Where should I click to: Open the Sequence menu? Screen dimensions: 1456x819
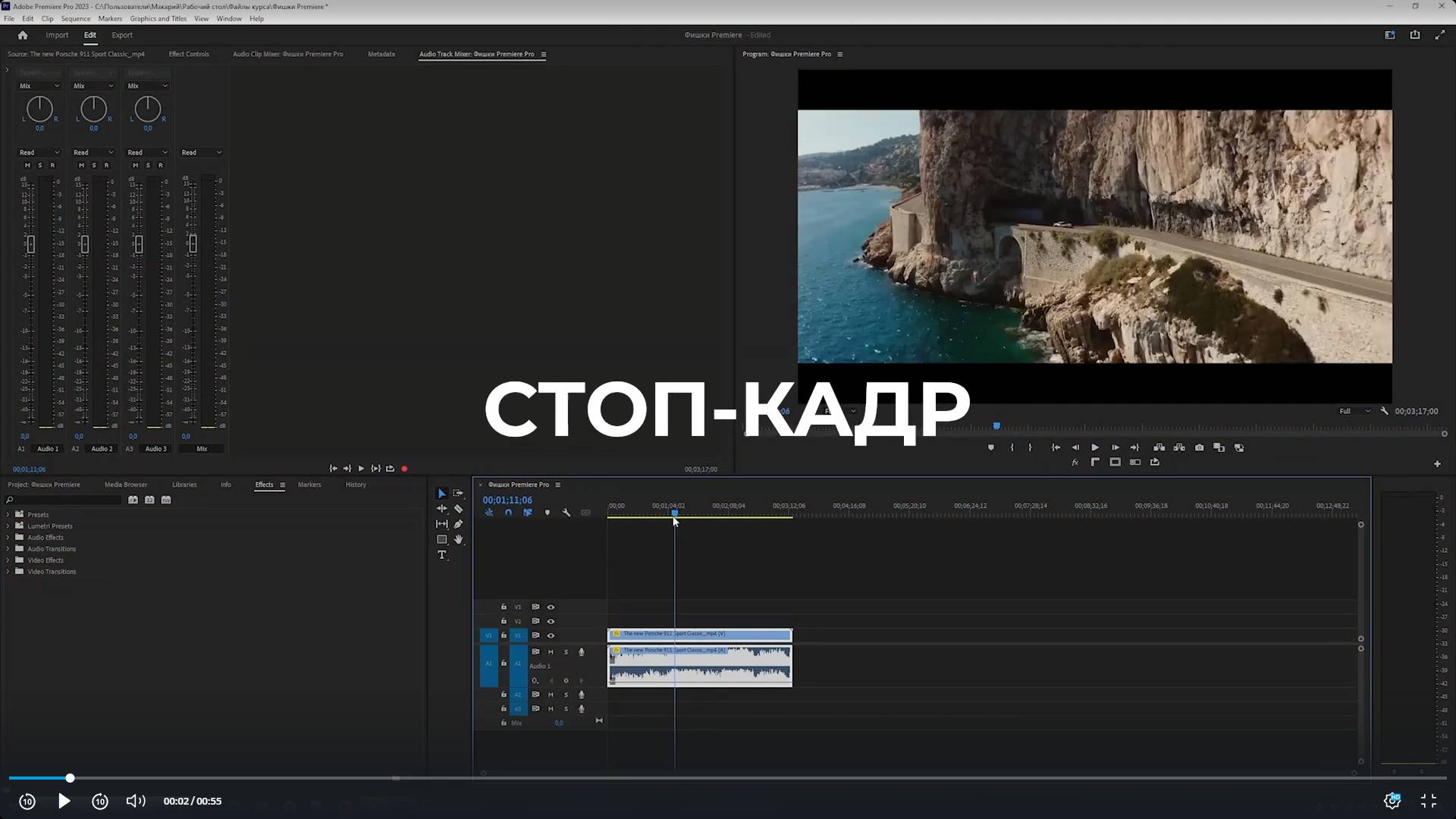tap(75, 18)
